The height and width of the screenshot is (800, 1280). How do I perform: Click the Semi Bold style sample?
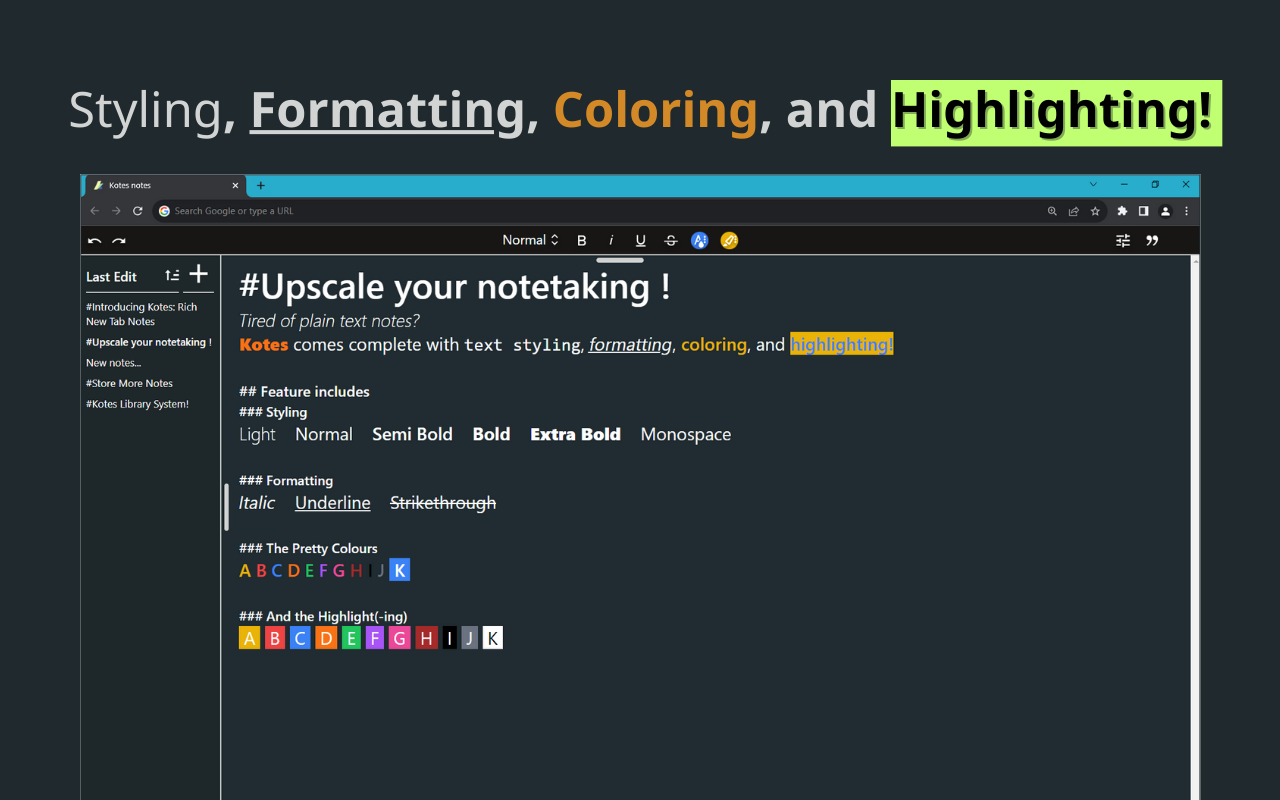click(x=412, y=434)
